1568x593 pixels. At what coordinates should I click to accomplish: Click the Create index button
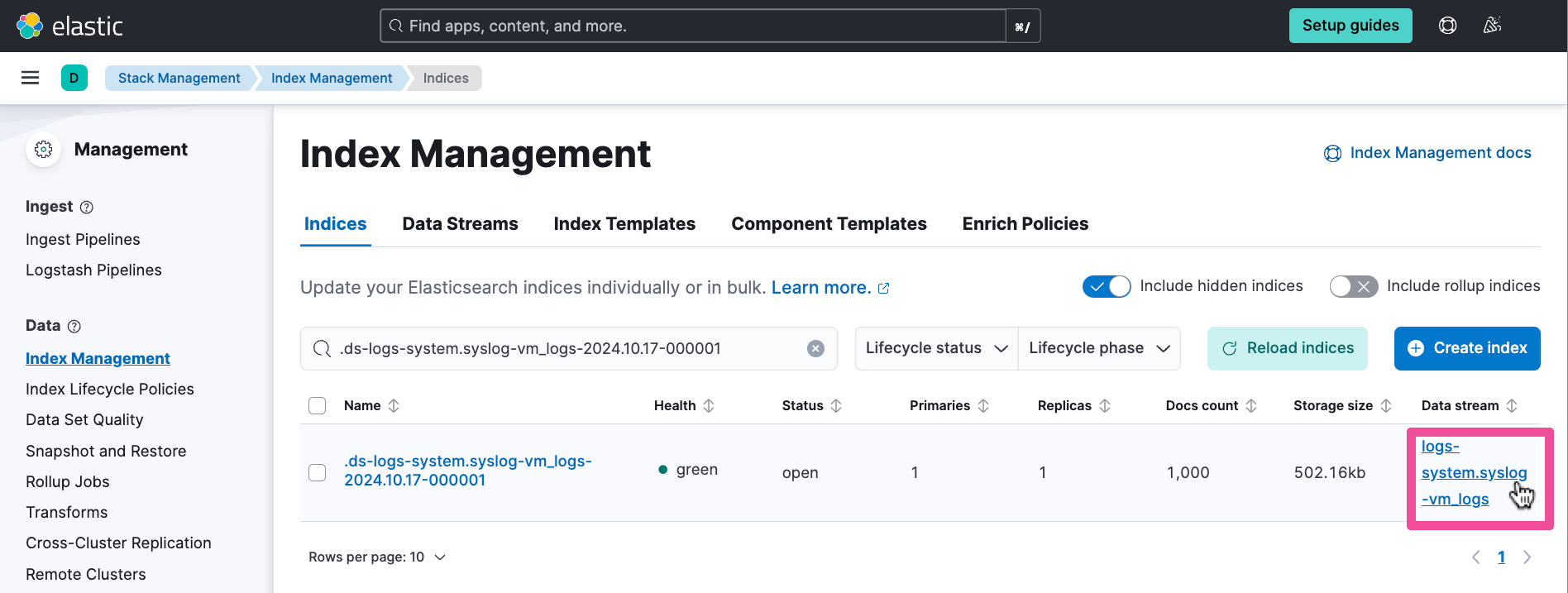(1467, 348)
